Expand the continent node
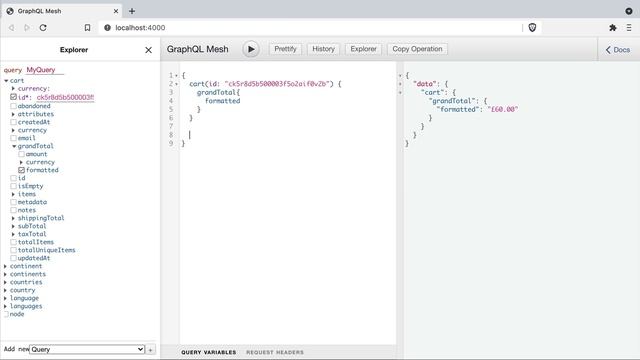This screenshot has height=360, width=640. pyautogui.click(x=5, y=266)
